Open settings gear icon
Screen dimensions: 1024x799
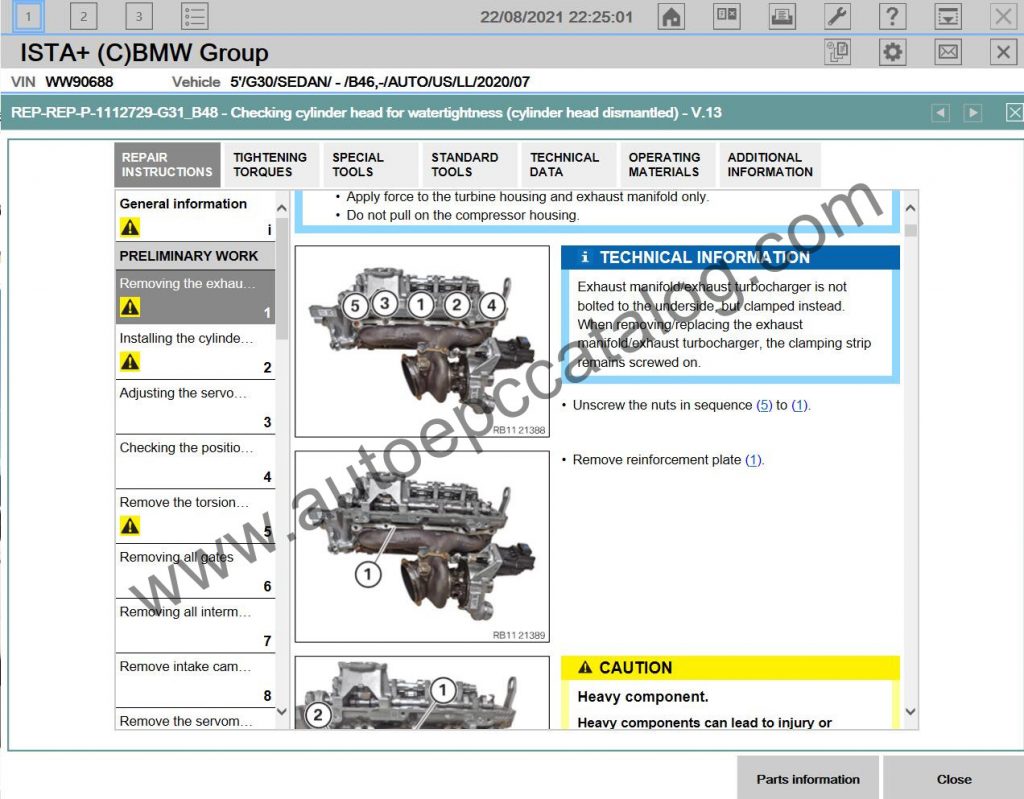click(x=892, y=52)
